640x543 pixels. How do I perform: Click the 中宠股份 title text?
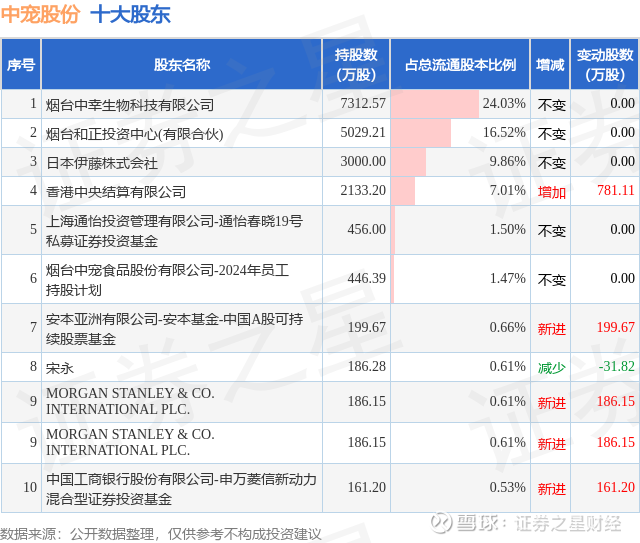[x=40, y=15]
